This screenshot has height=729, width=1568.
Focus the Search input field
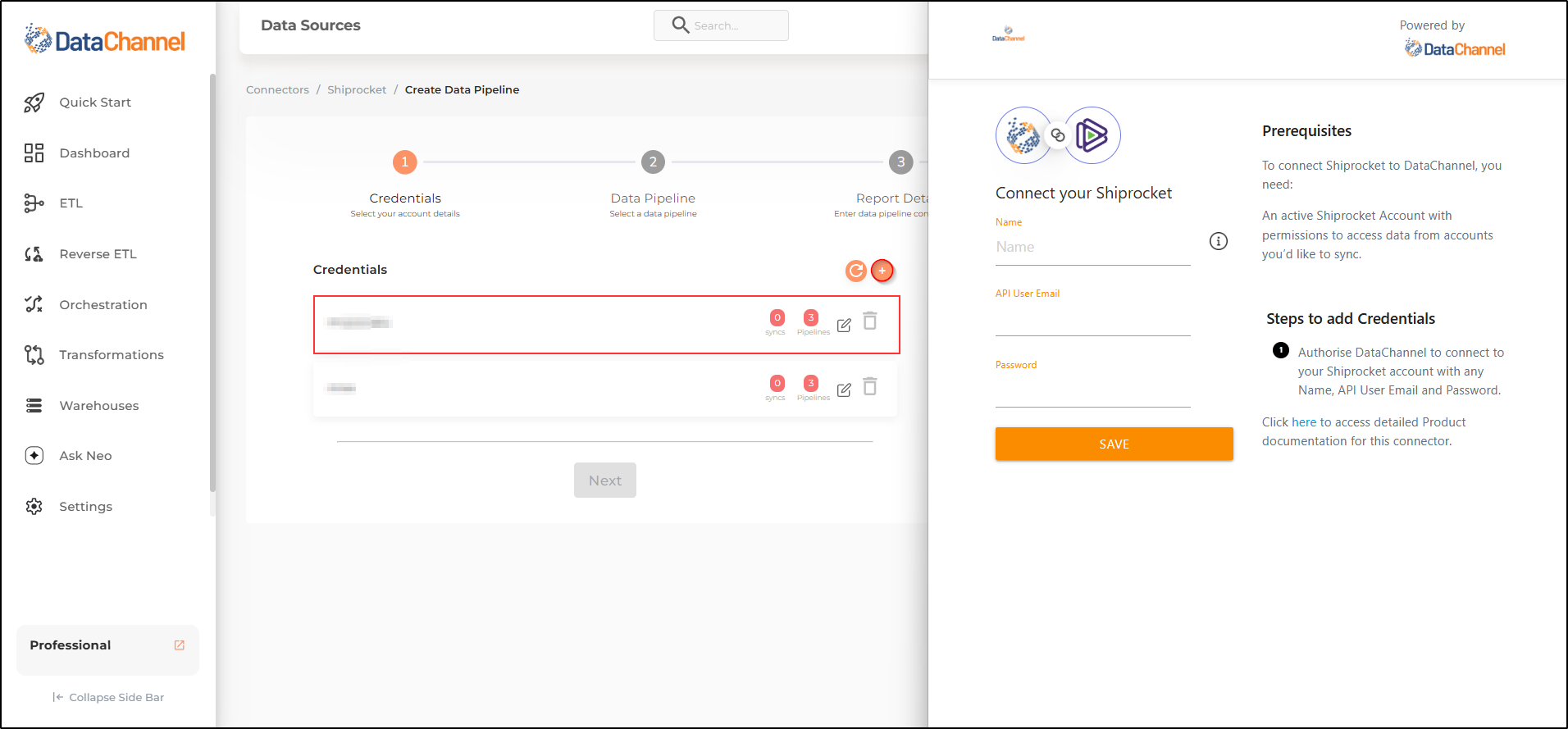click(x=721, y=25)
